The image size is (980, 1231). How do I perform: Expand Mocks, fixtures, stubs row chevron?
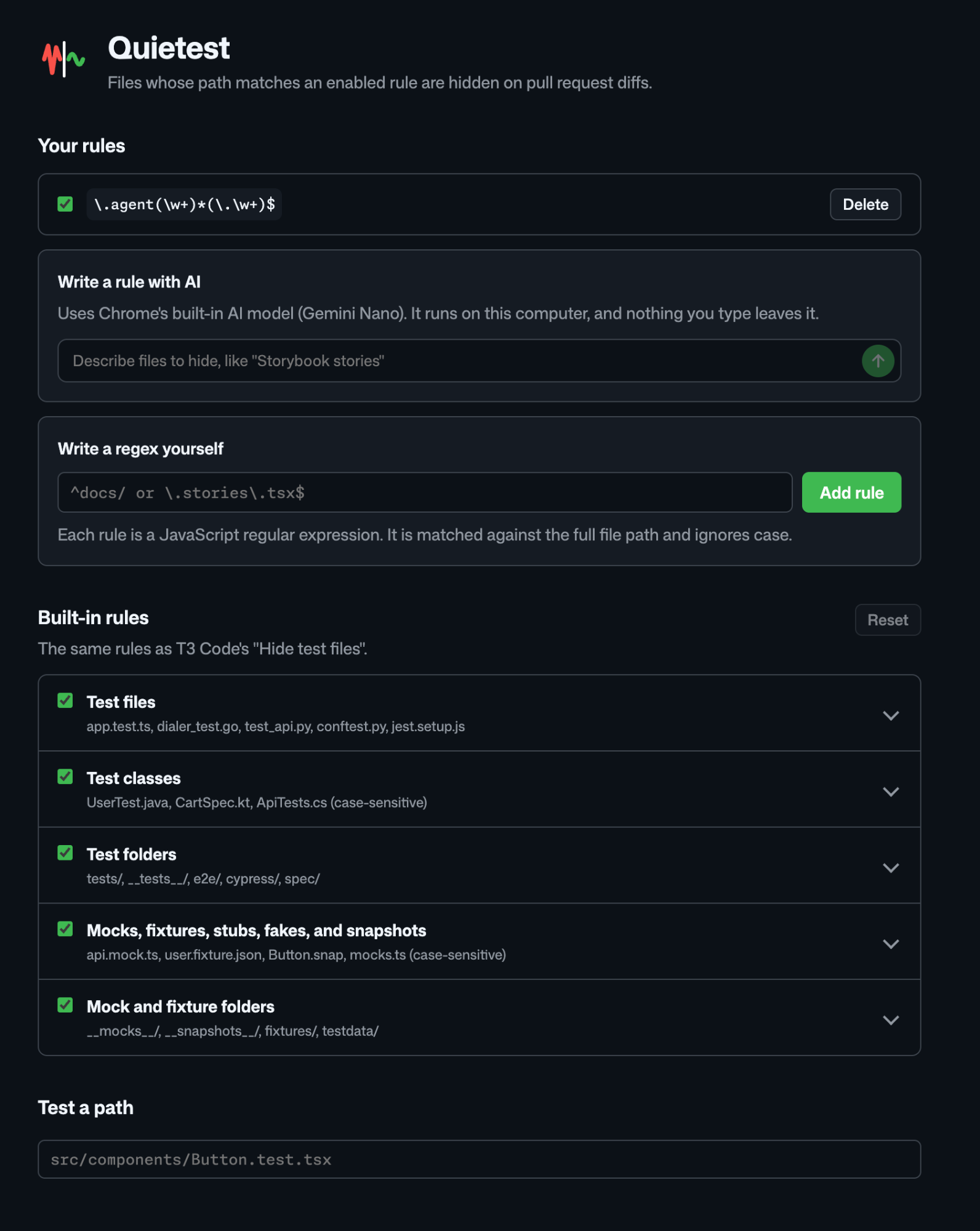tap(891, 944)
